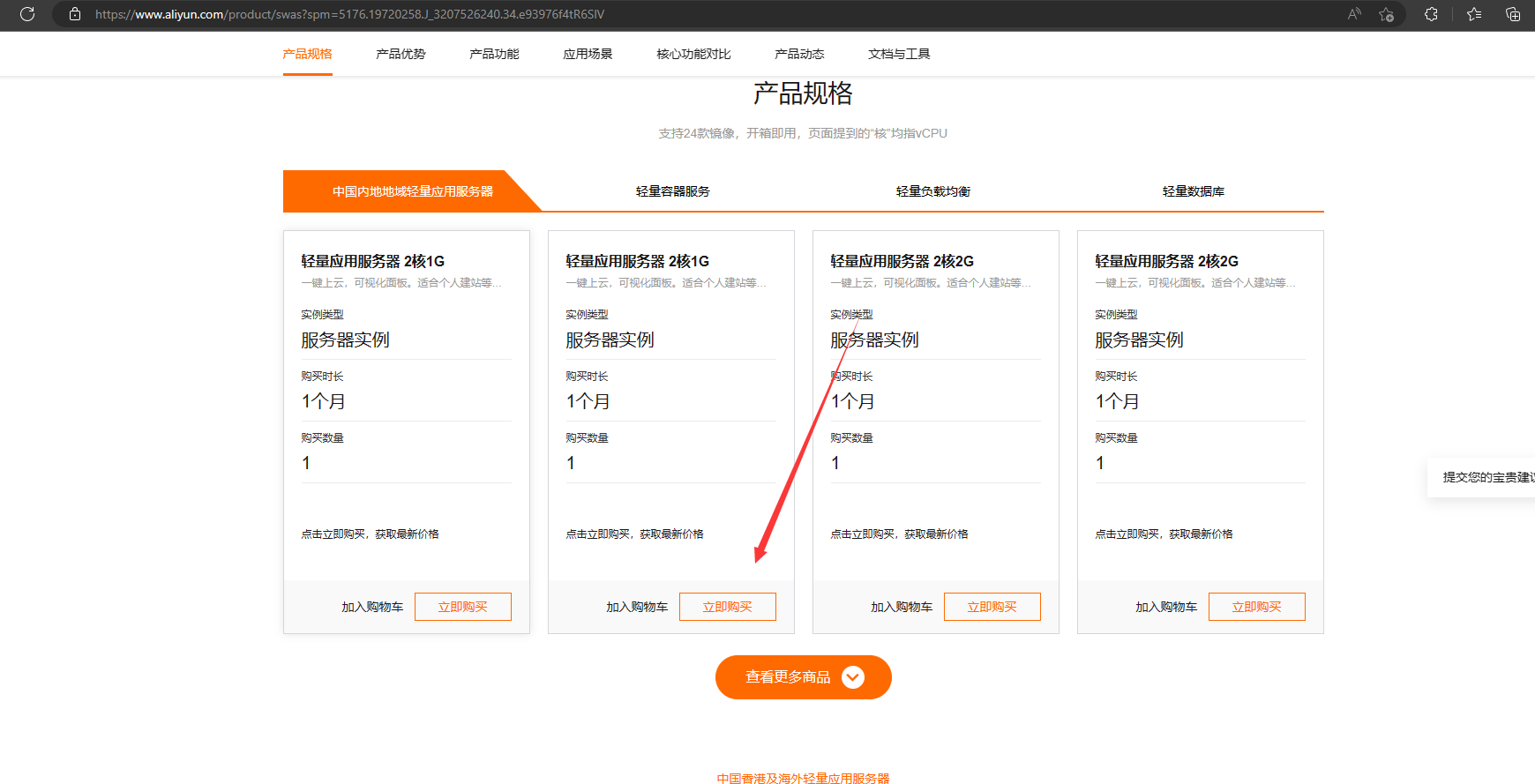Screen dimensions: 1535x784
Task: Click 加入购物车 on the fourth card (2核2G)
Action: pos(1166,607)
